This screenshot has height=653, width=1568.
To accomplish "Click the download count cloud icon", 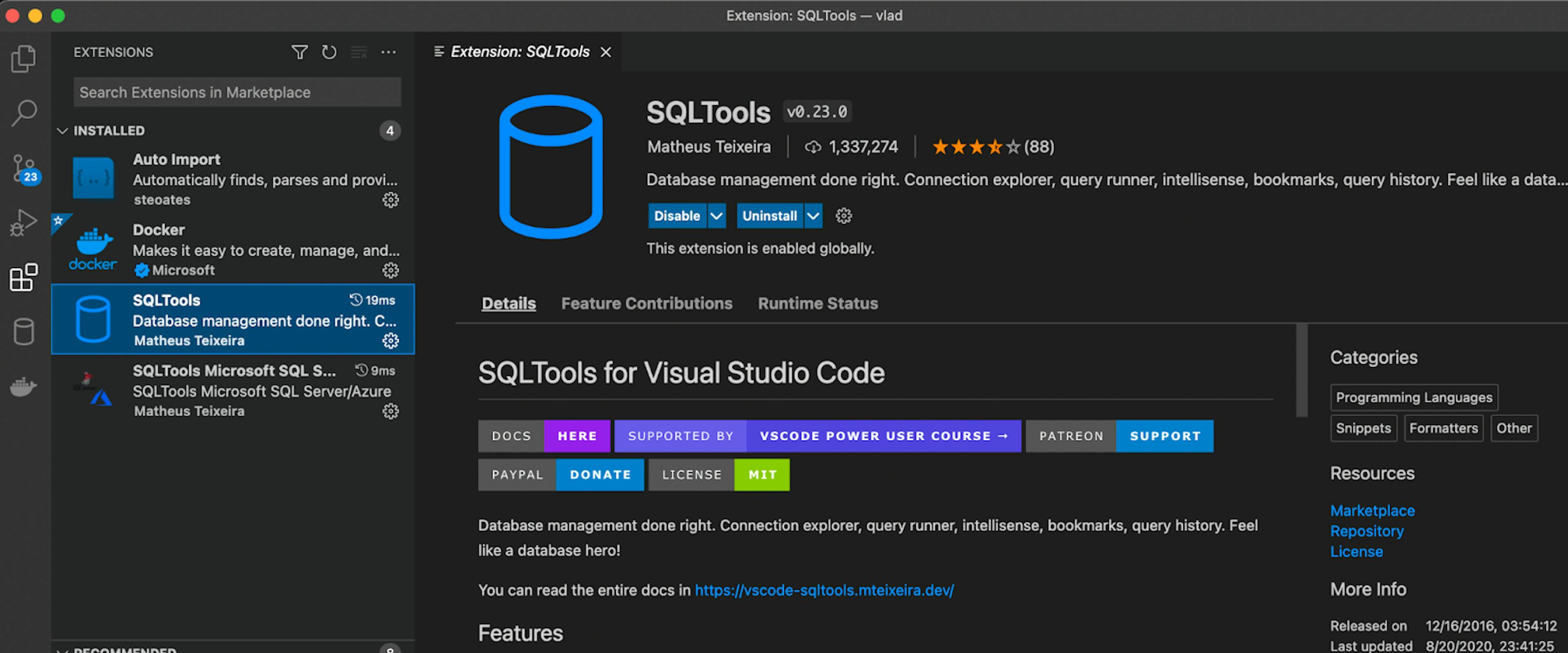I will 813,147.
